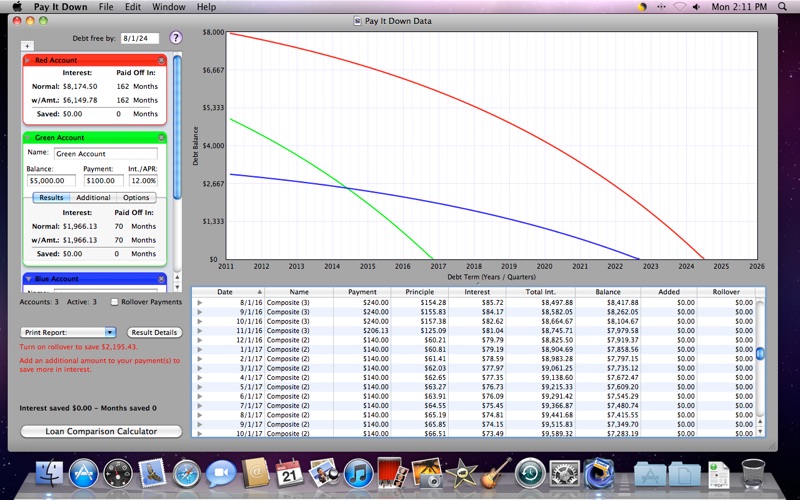Image resolution: width=800 pixels, height=500 pixels.
Task: Remove the Green Account using its X
Action: (161, 138)
